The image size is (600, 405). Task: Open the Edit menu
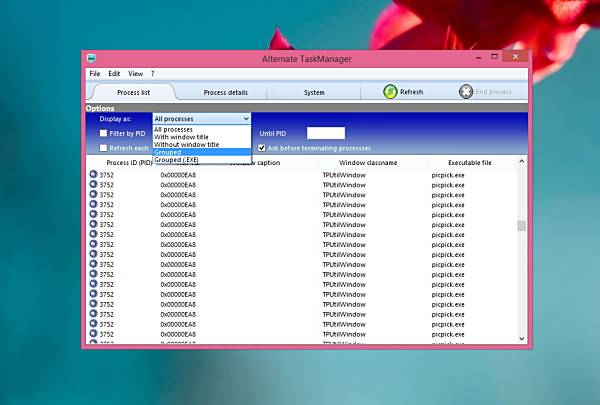pyautogui.click(x=114, y=73)
